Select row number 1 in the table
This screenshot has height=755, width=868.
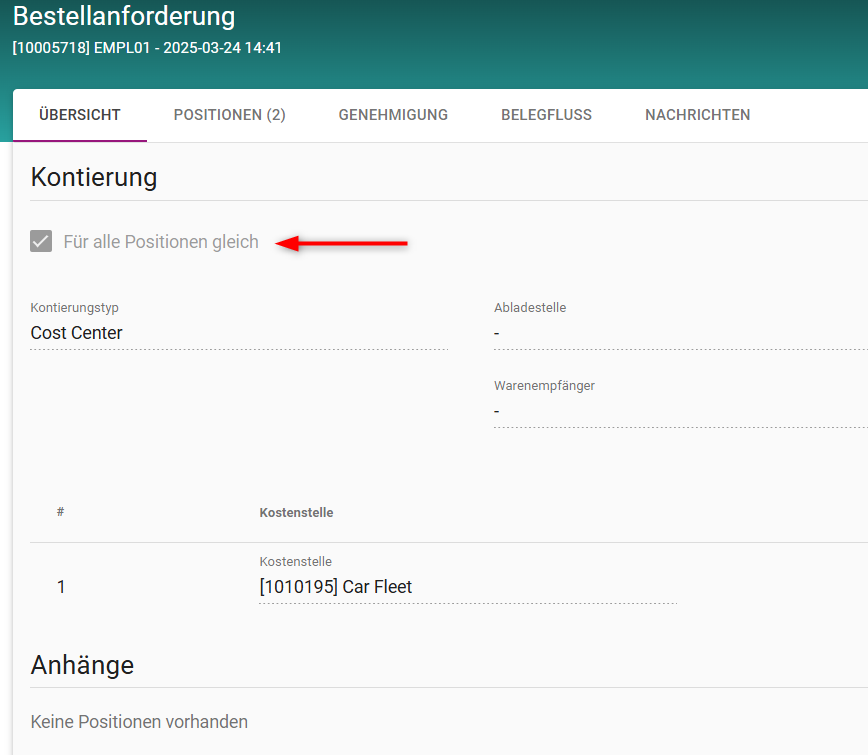click(61, 587)
